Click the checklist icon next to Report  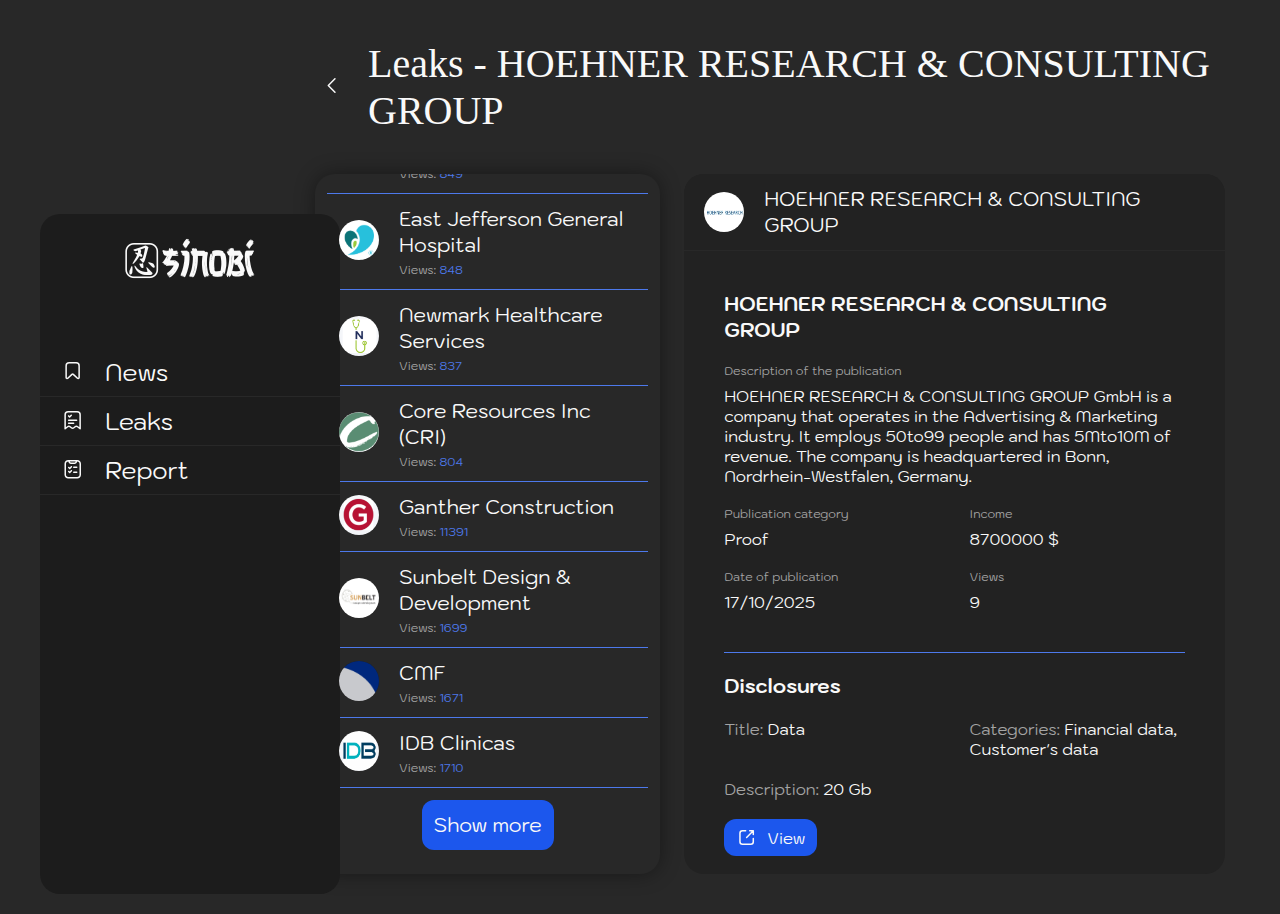pos(73,470)
